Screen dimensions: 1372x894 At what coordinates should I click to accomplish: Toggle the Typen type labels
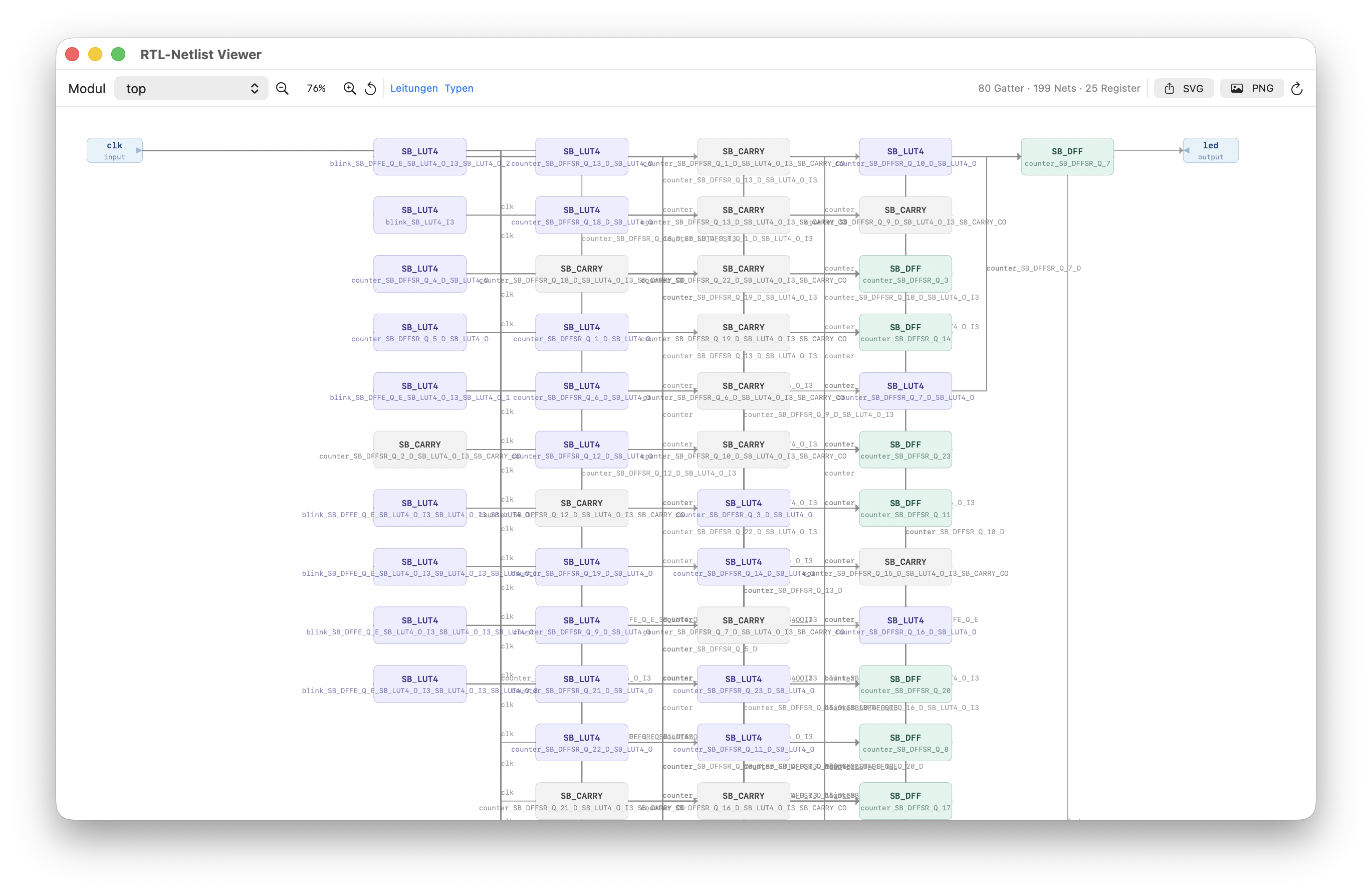(x=459, y=88)
